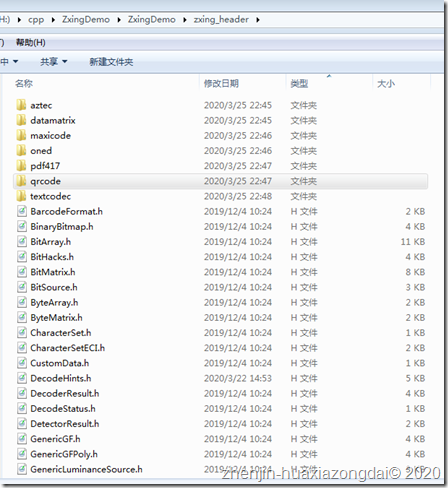Click the zxing_header breadcrumb segment

(221, 20)
